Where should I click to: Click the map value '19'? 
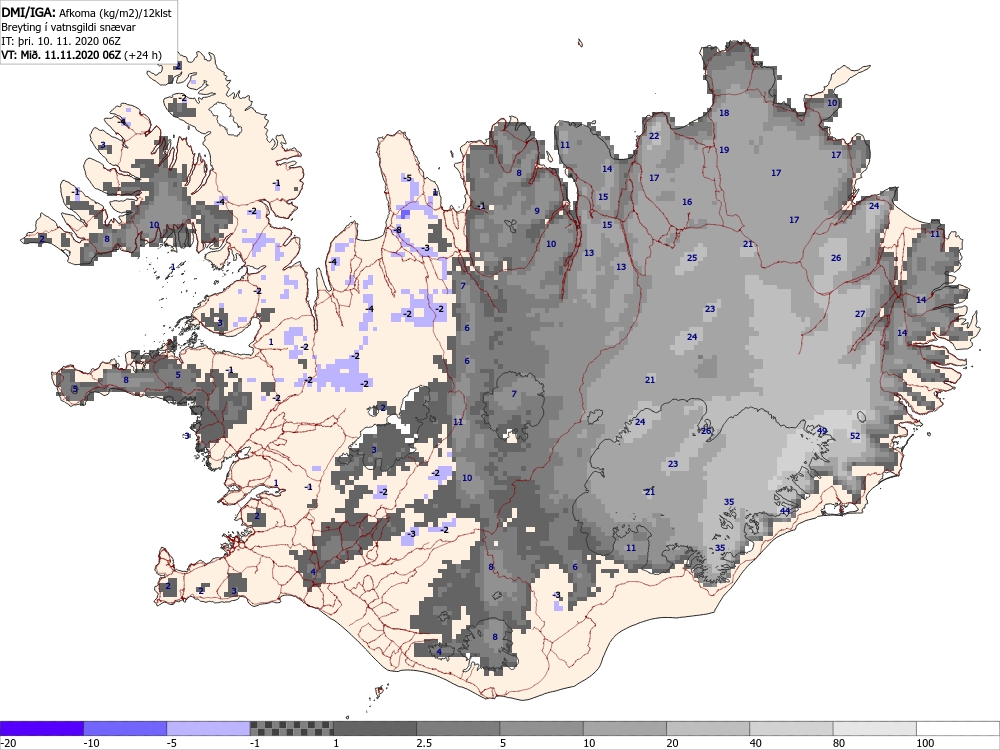(724, 150)
